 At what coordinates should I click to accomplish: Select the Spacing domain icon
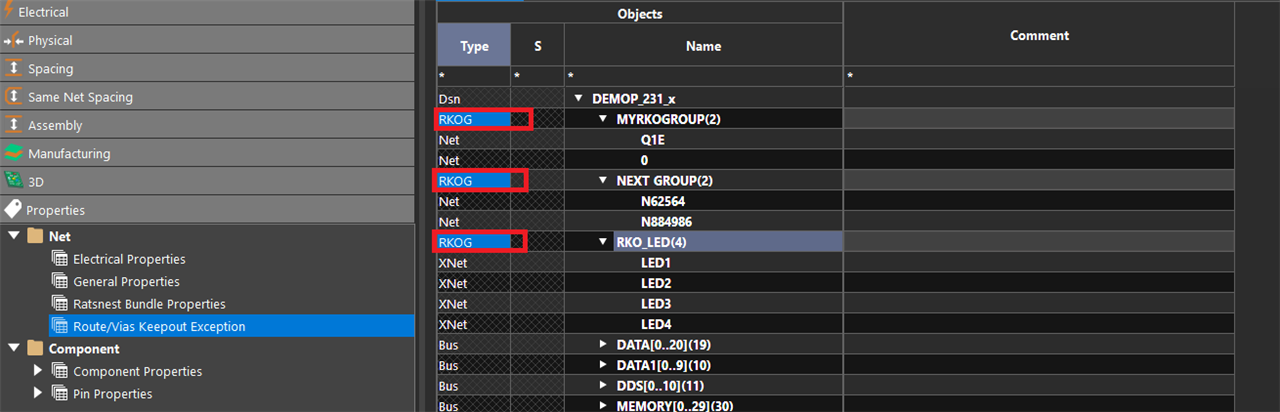tap(13, 69)
